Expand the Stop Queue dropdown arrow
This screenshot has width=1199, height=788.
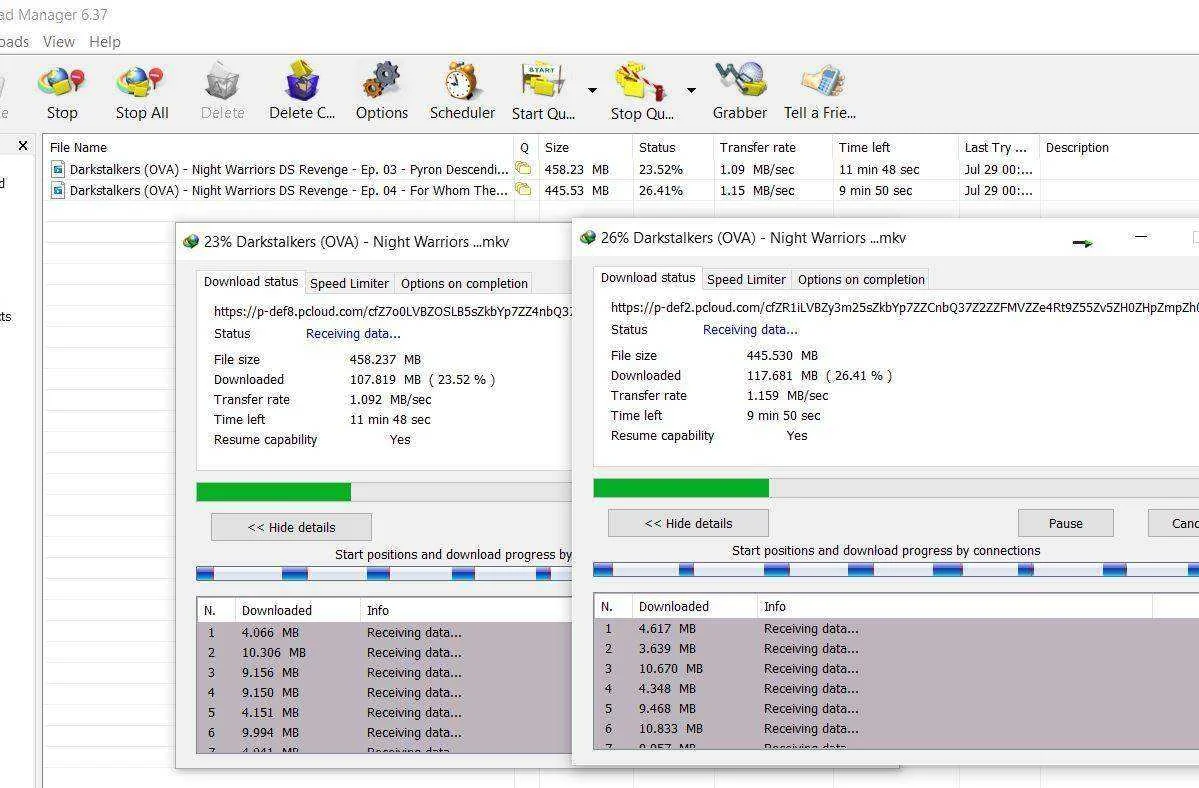tap(691, 90)
